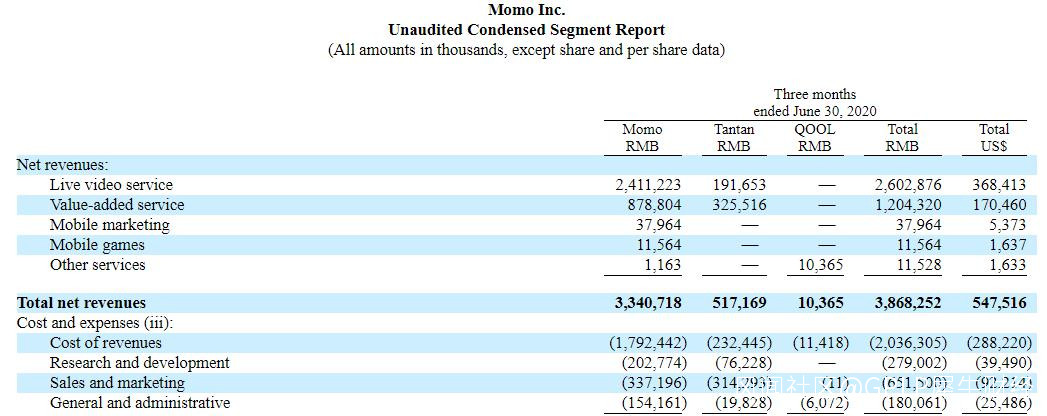Click the General and administrative row label
1047x416 pixels.
(x=140, y=403)
